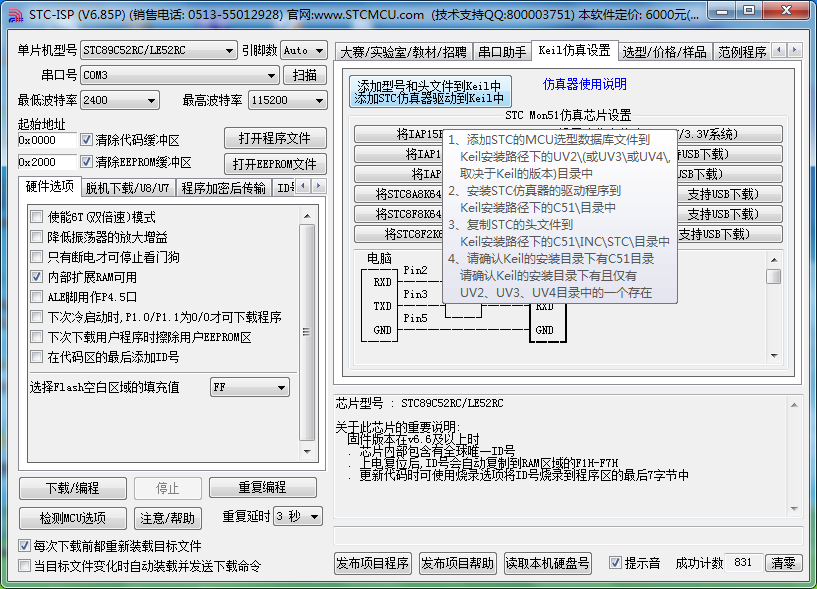Click hardware options scrollbar up arrow
Viewport: 817px width, 589px height.
click(307, 216)
